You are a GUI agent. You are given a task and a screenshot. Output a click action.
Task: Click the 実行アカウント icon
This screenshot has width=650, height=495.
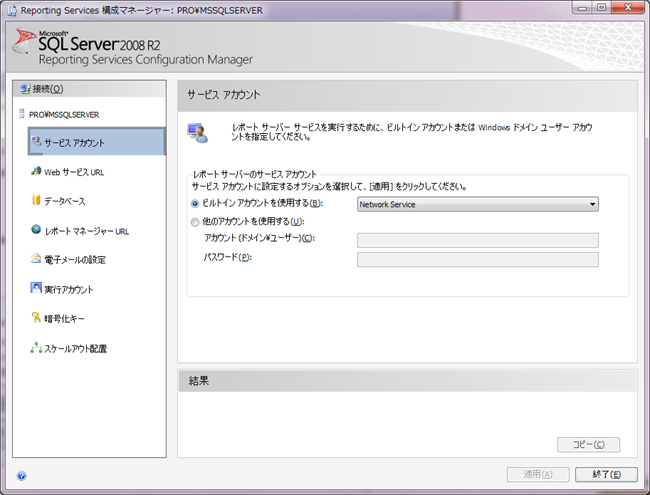click(36, 288)
